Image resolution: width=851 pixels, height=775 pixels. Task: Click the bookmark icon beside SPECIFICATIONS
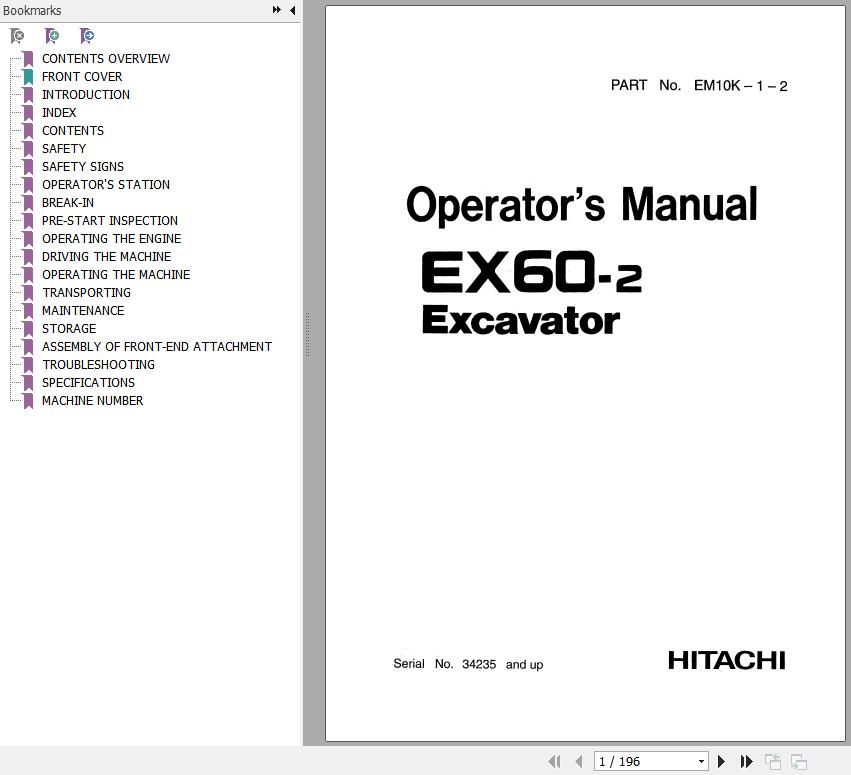pos(28,383)
